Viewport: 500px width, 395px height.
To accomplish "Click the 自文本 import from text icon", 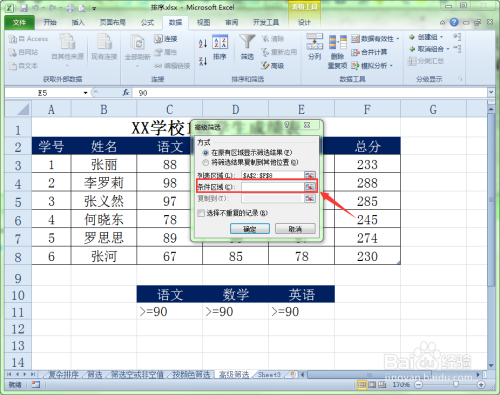I will pos(13,66).
